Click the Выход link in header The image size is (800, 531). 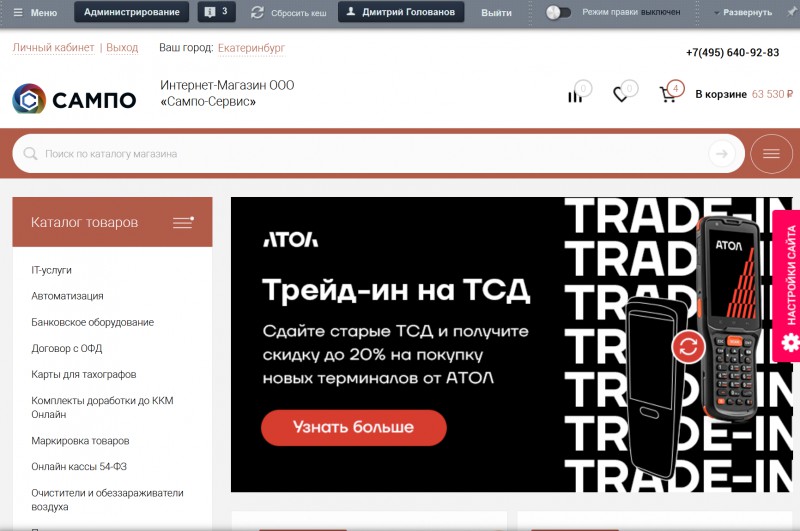pyautogui.click(x=122, y=47)
